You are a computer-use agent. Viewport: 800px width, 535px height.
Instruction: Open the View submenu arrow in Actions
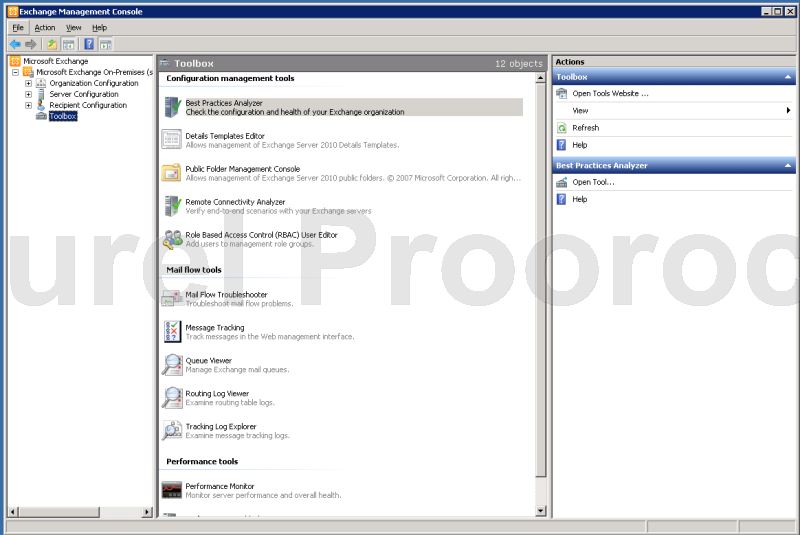coord(788,111)
